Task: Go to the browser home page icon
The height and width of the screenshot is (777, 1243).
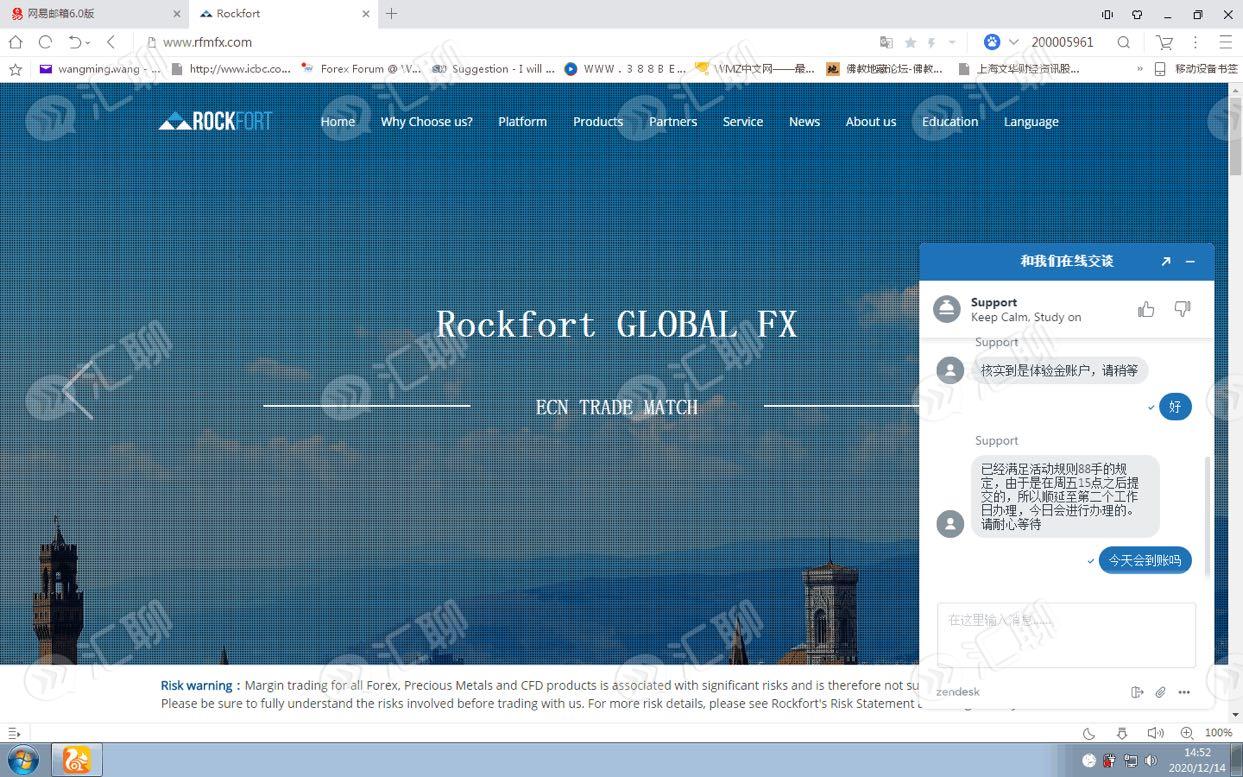Action: coord(15,42)
